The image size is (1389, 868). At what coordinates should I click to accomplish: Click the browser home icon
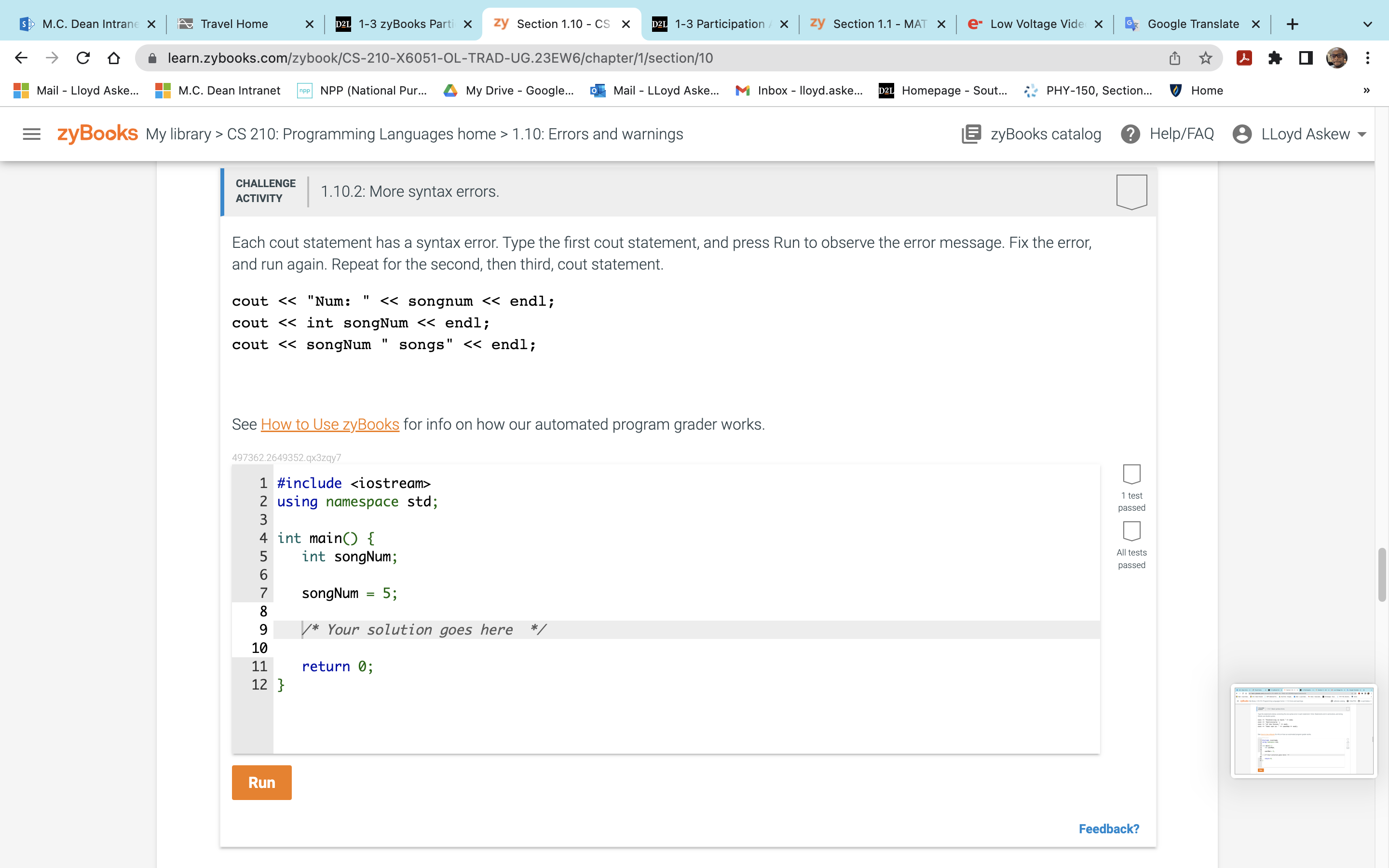(114, 58)
